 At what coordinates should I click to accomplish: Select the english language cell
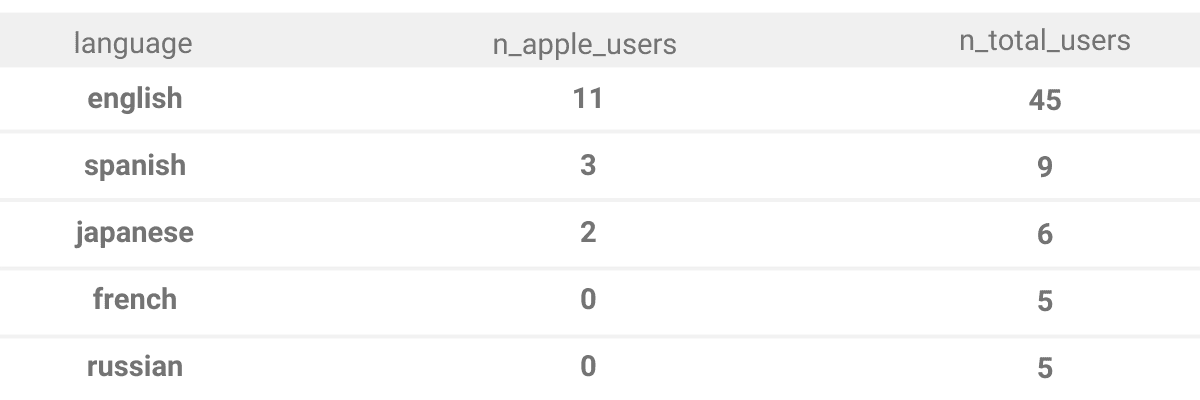click(x=134, y=98)
